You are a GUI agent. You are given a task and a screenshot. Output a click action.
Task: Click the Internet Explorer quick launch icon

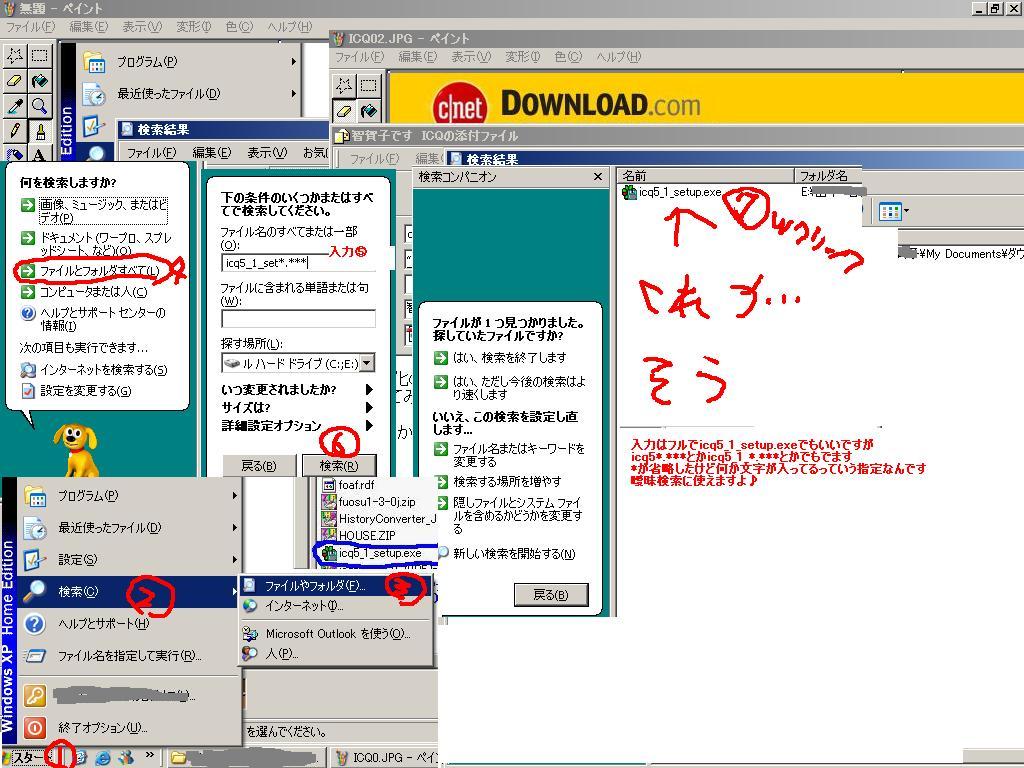coord(103,757)
